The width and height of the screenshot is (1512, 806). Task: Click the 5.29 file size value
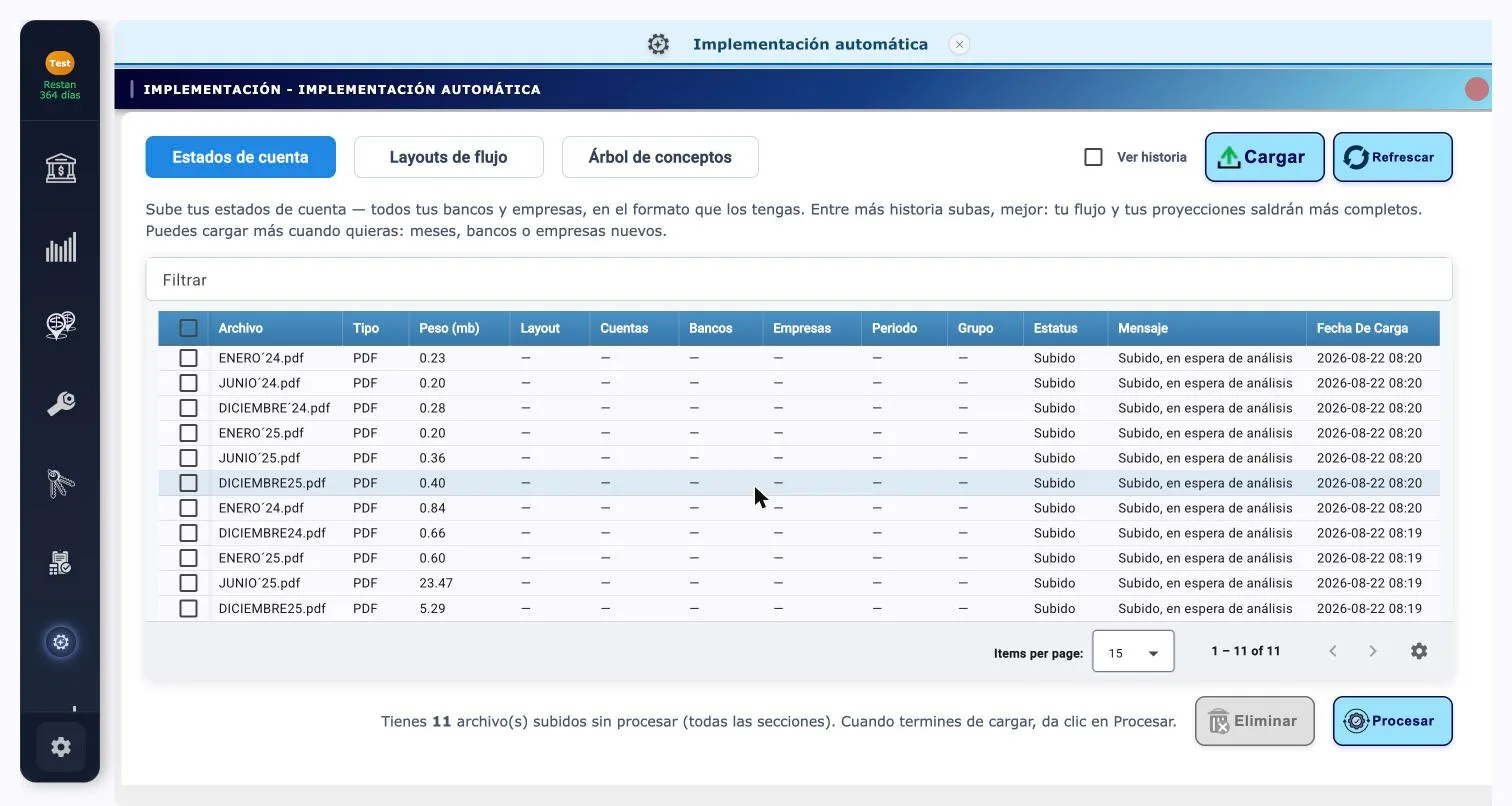[x=432, y=608]
